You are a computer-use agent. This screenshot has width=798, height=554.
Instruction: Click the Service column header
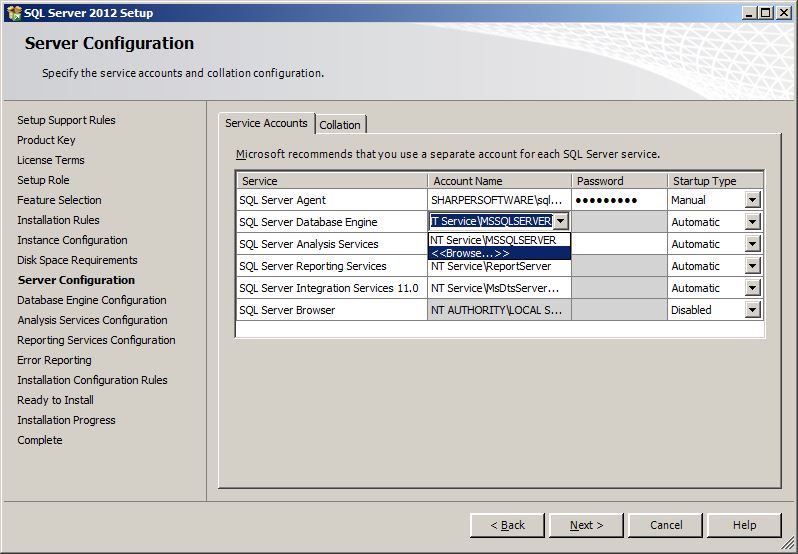332,181
